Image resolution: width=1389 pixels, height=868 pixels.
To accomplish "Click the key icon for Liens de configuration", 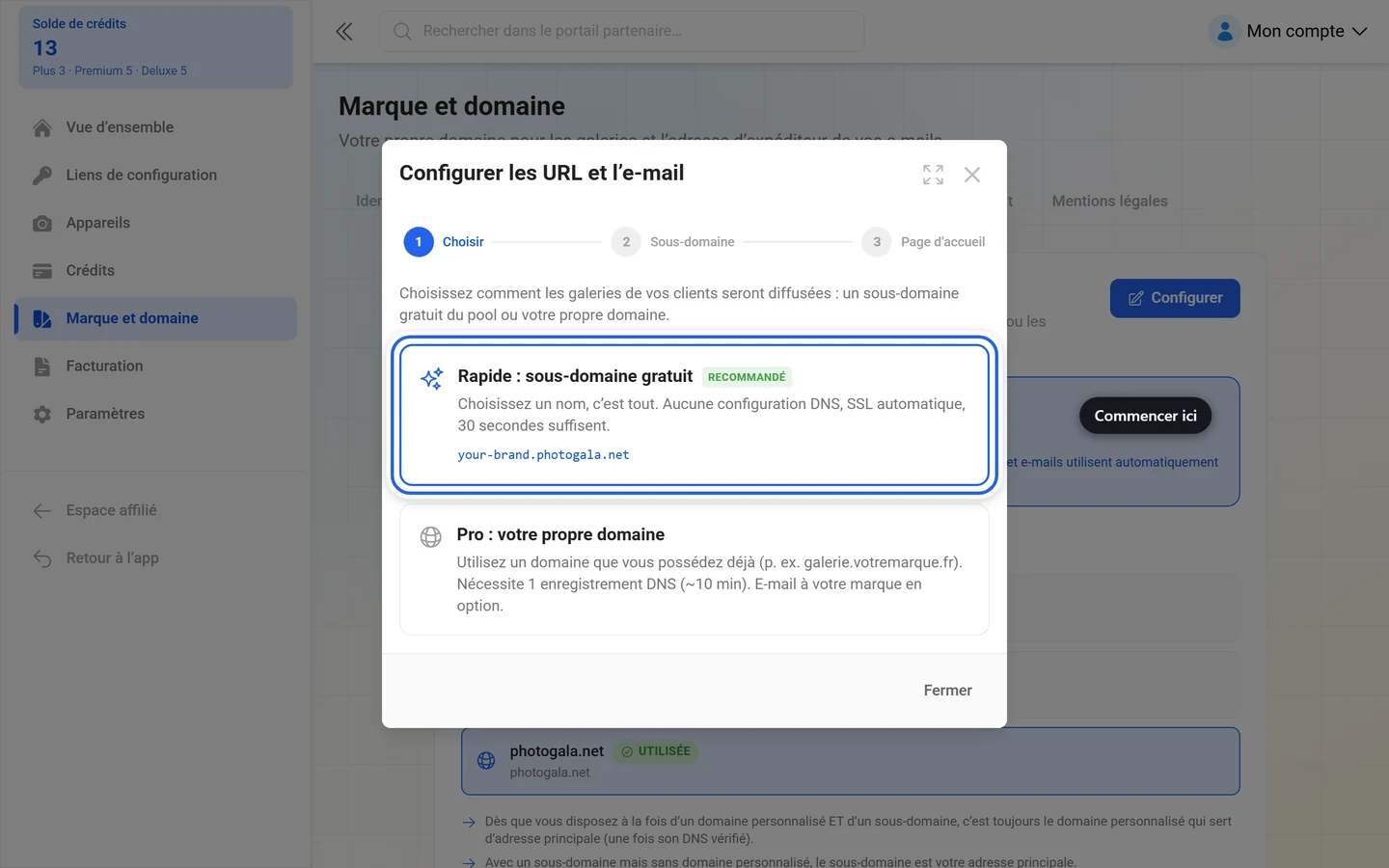I will [42, 176].
